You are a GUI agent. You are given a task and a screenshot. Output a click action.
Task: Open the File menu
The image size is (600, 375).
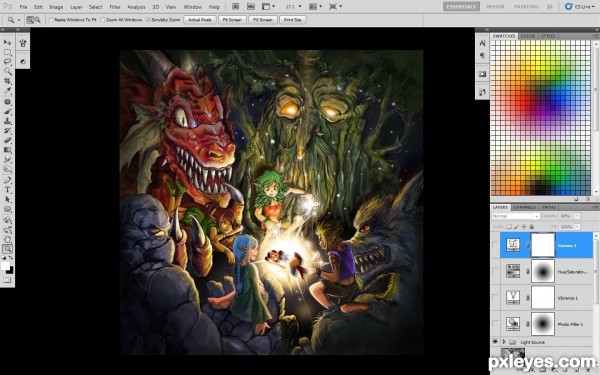[23, 7]
